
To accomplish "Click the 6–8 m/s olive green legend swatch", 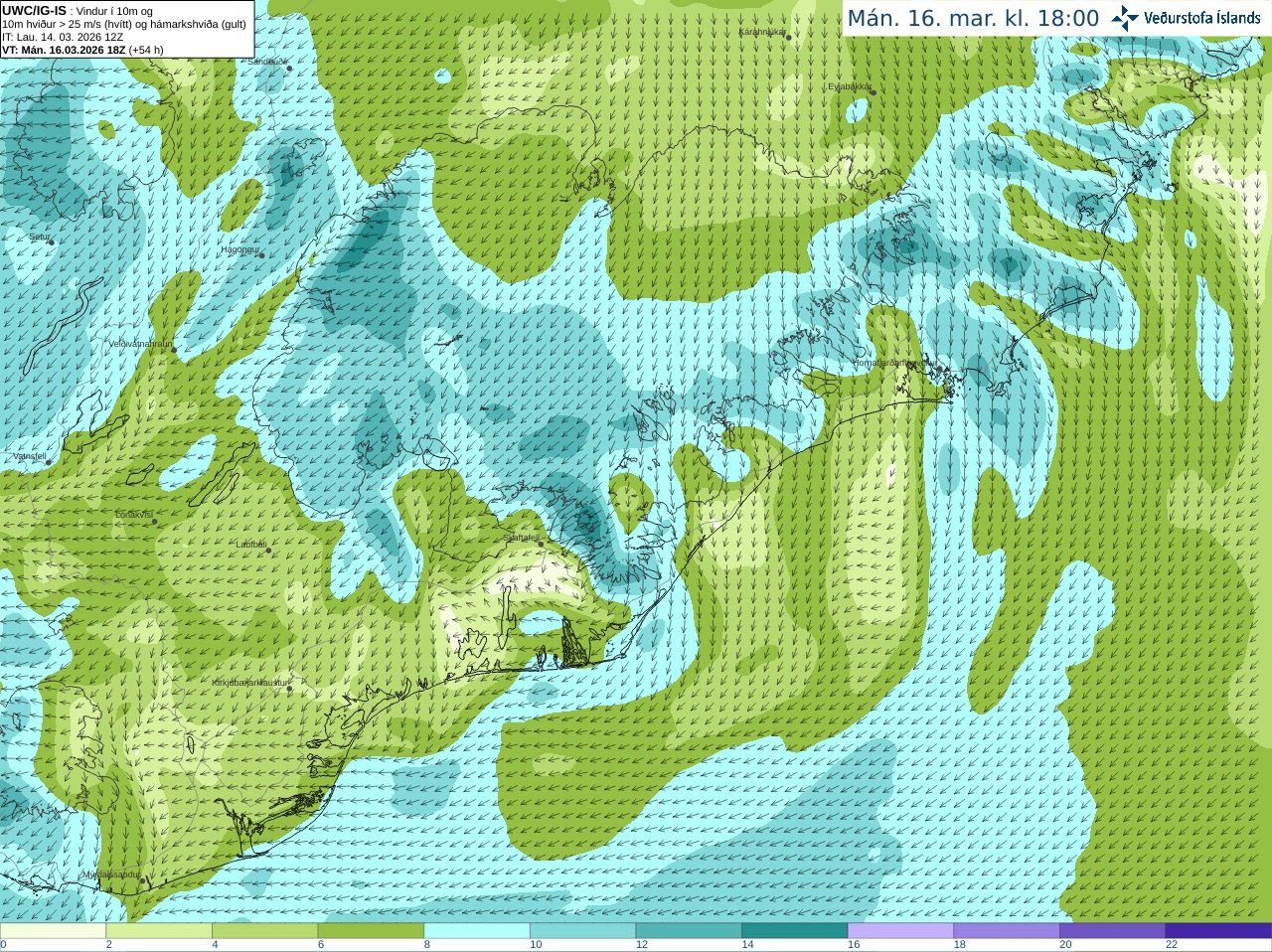I will click(371, 931).
